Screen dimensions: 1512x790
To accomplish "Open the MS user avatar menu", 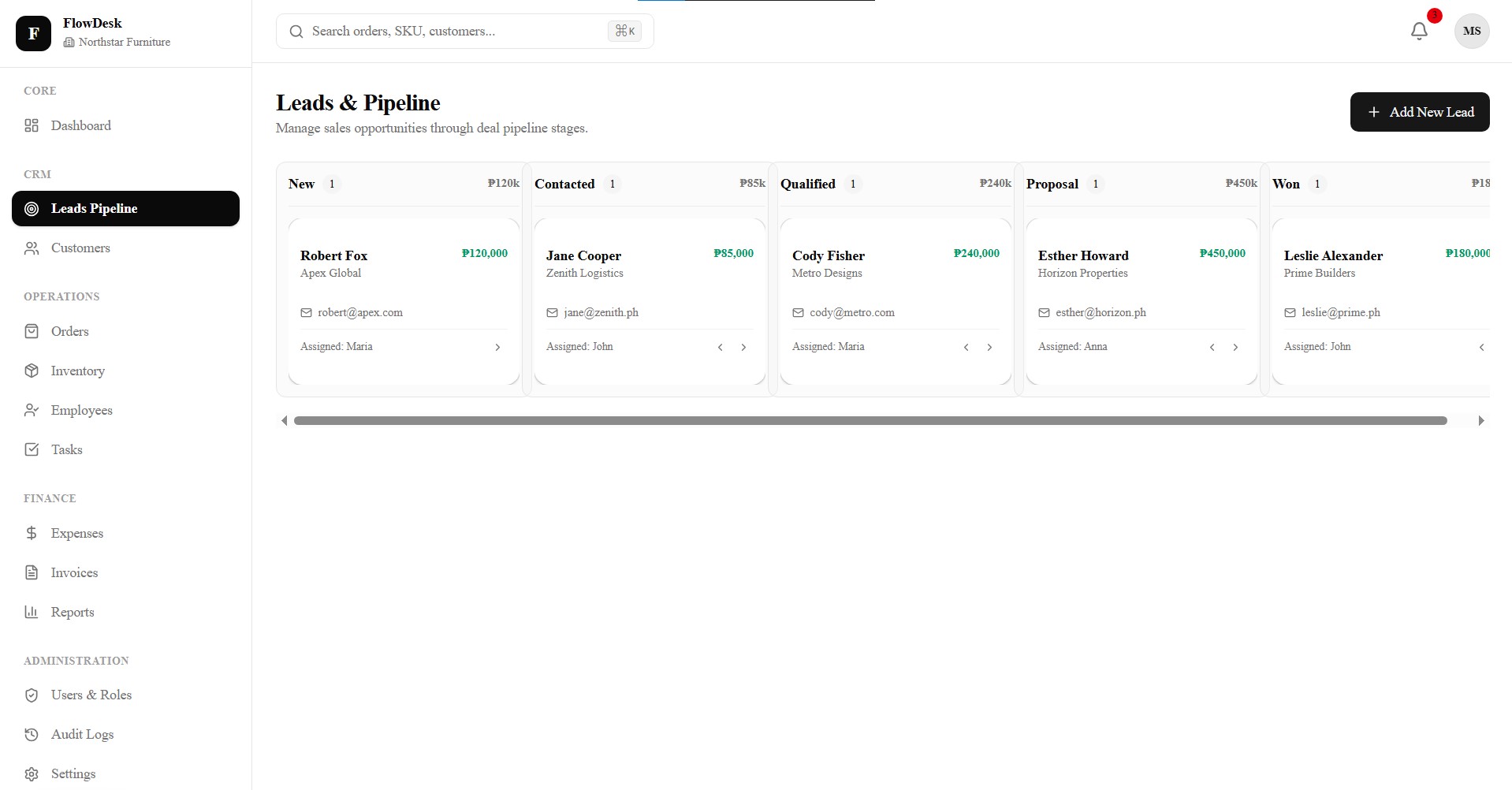I will point(1472,32).
